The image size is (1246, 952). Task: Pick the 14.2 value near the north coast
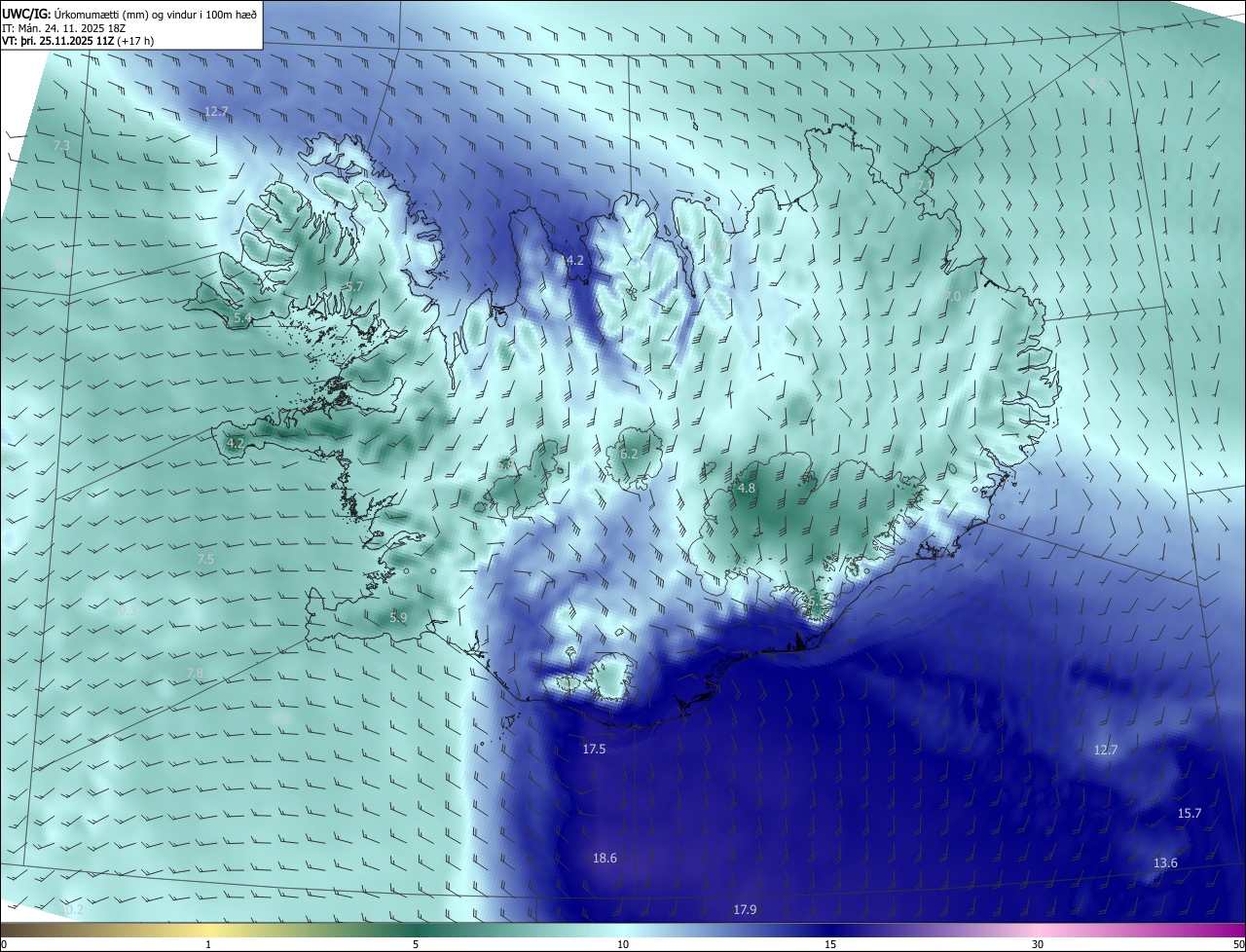point(571,260)
